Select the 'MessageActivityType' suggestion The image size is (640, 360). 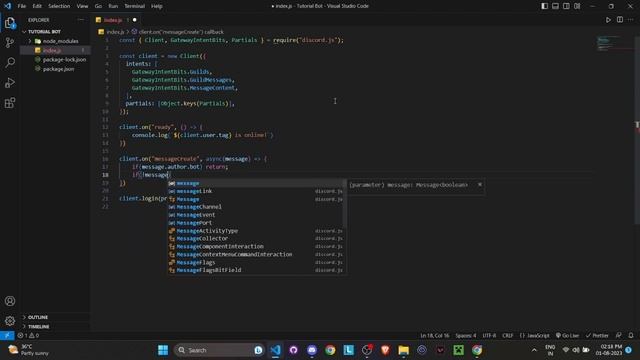257,231
